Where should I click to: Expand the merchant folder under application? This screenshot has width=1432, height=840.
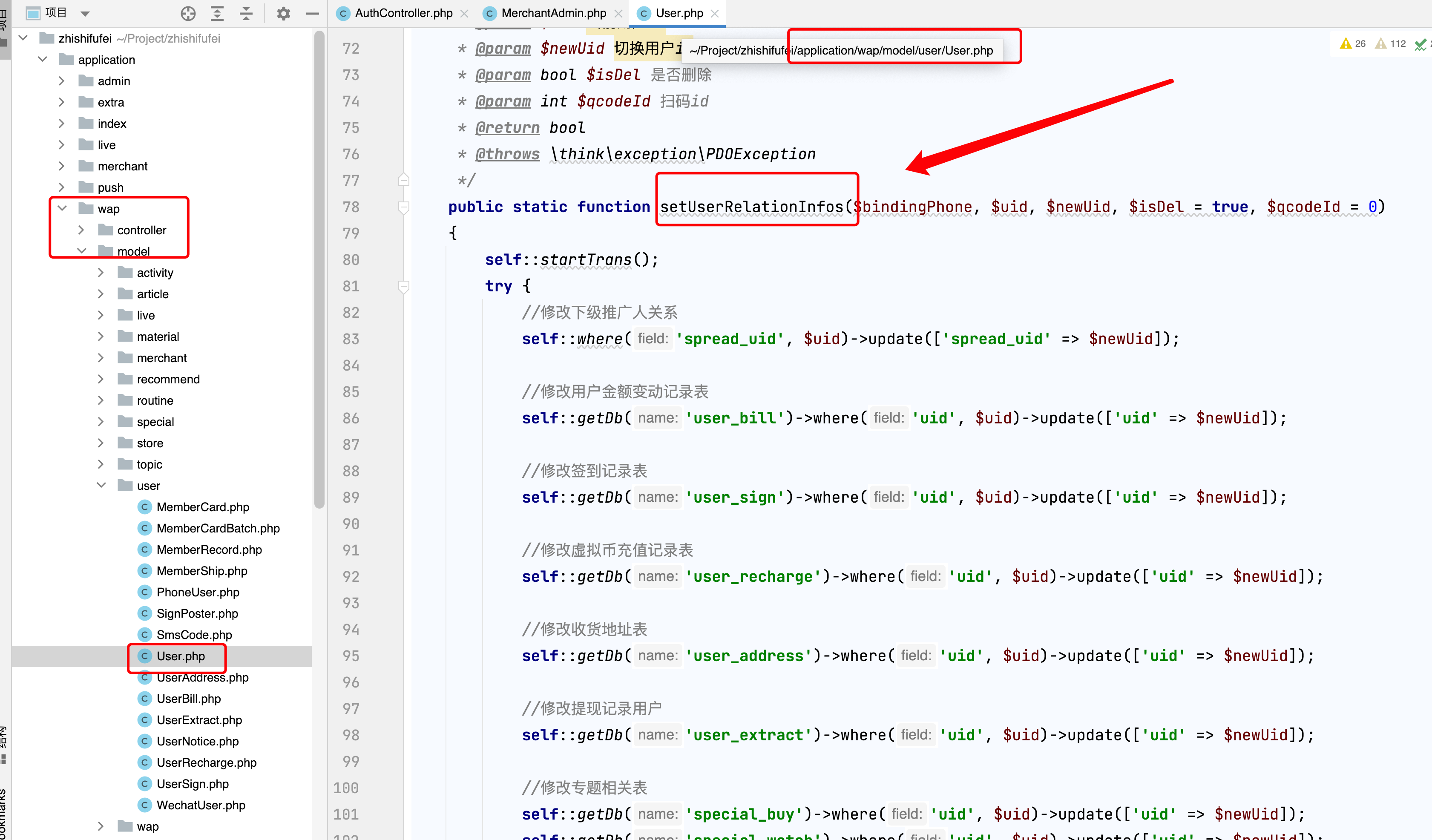[62, 166]
